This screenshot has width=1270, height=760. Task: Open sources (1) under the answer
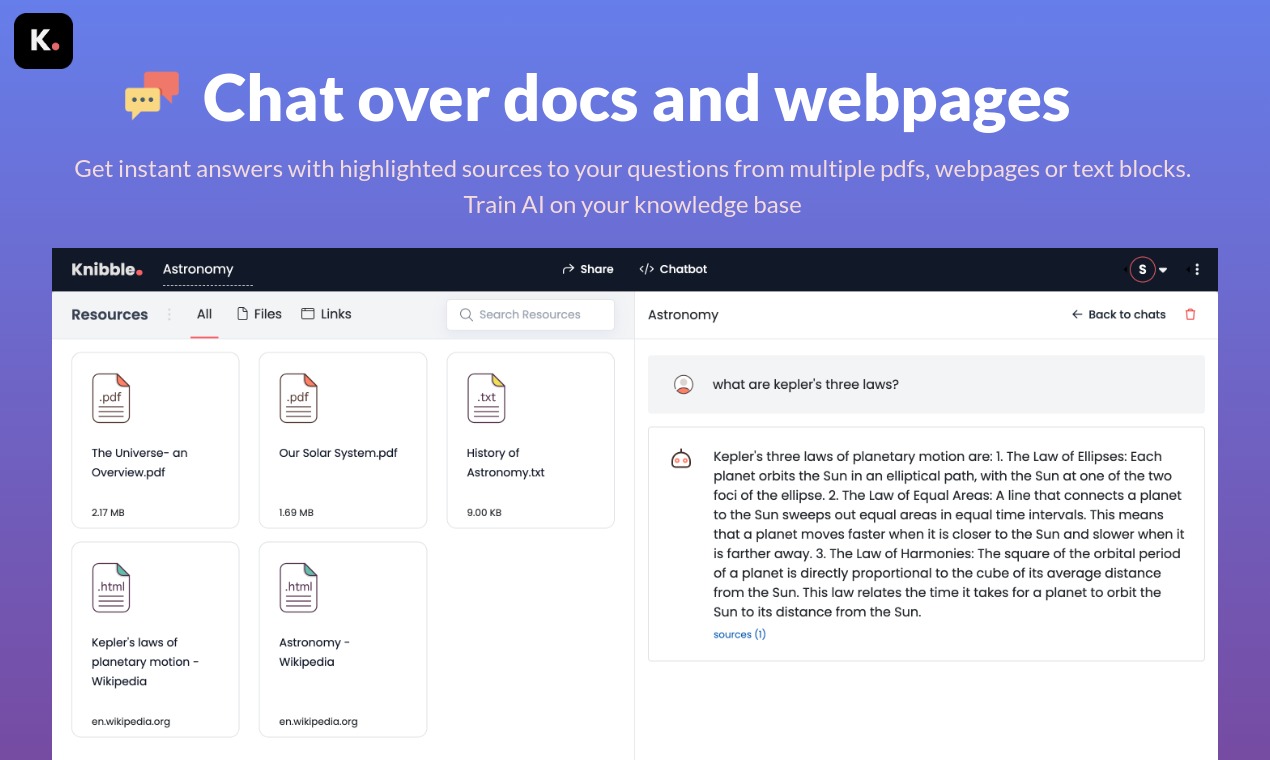(739, 634)
